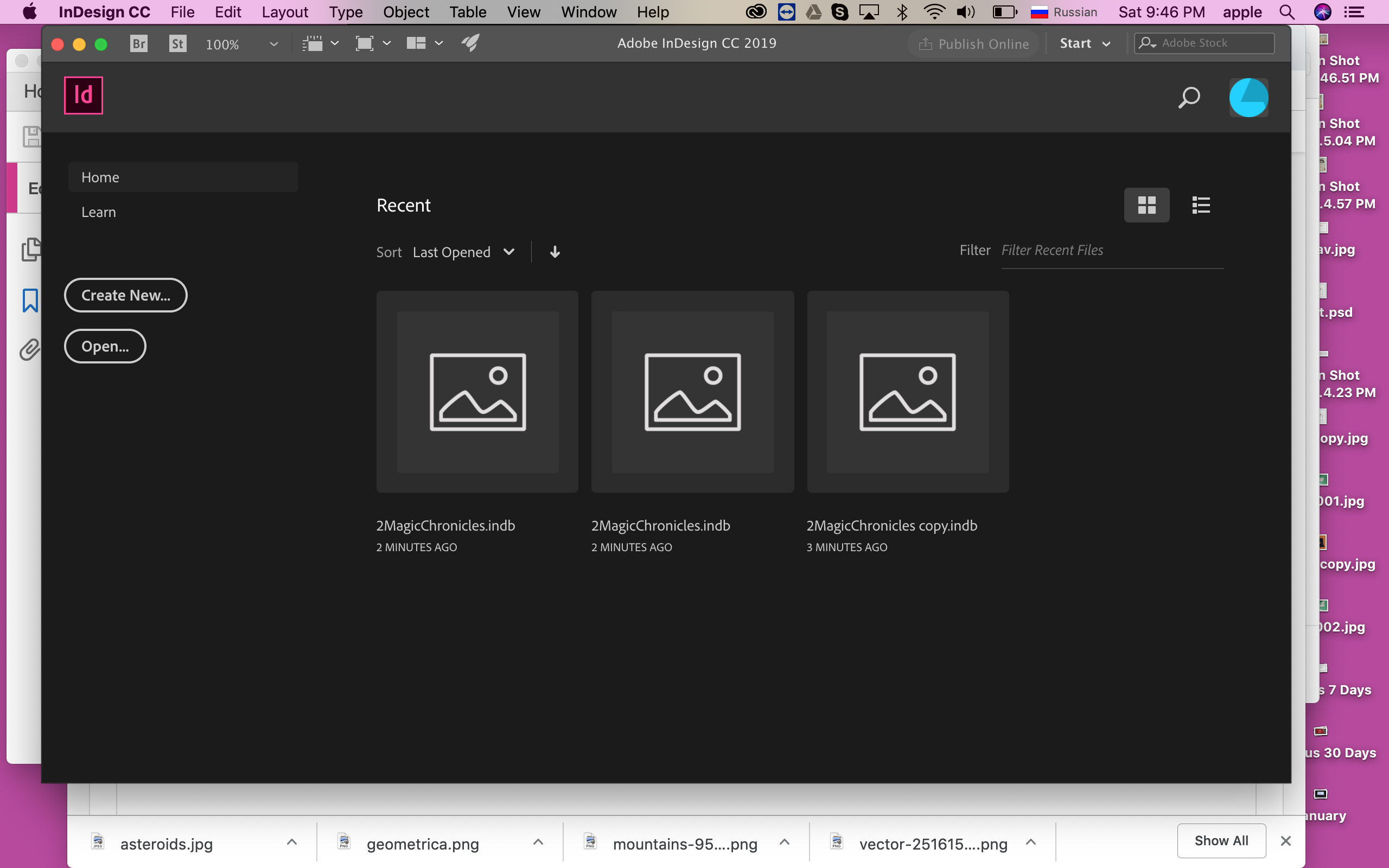Open first 2MagicChronicles.indb thumbnail

click(477, 392)
